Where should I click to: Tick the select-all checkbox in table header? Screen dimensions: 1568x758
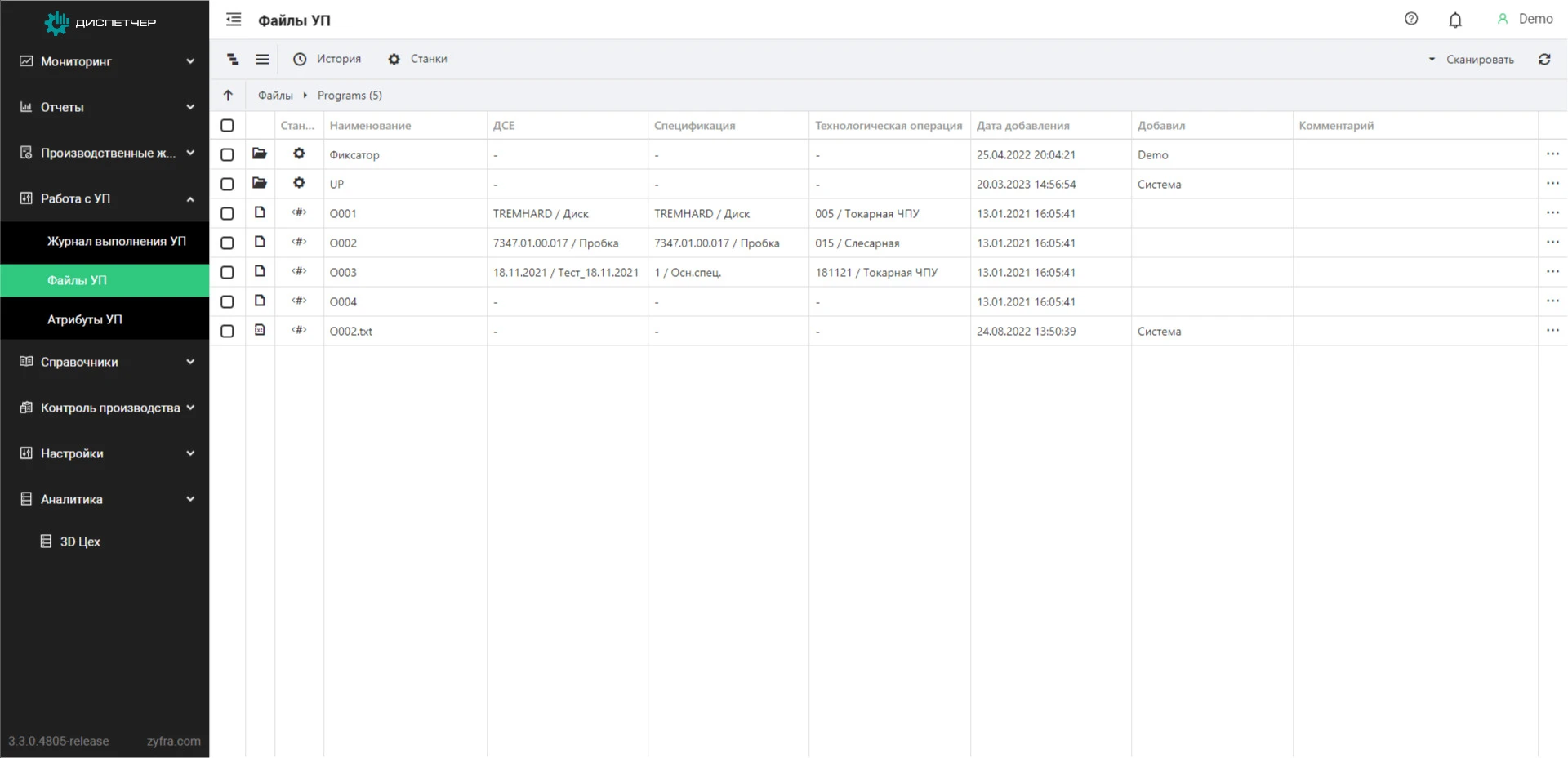(x=227, y=125)
